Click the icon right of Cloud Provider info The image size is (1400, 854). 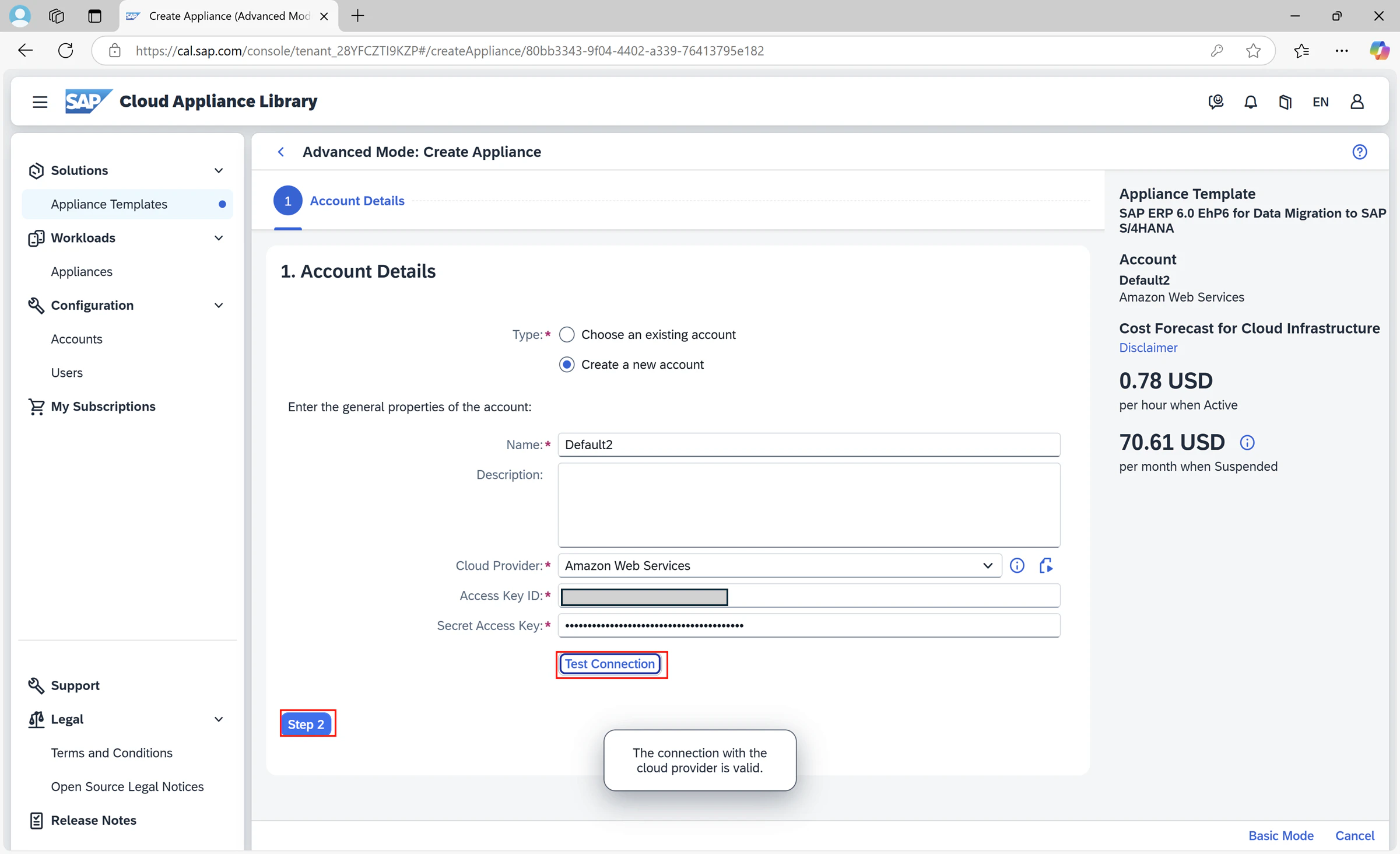[x=1046, y=565]
